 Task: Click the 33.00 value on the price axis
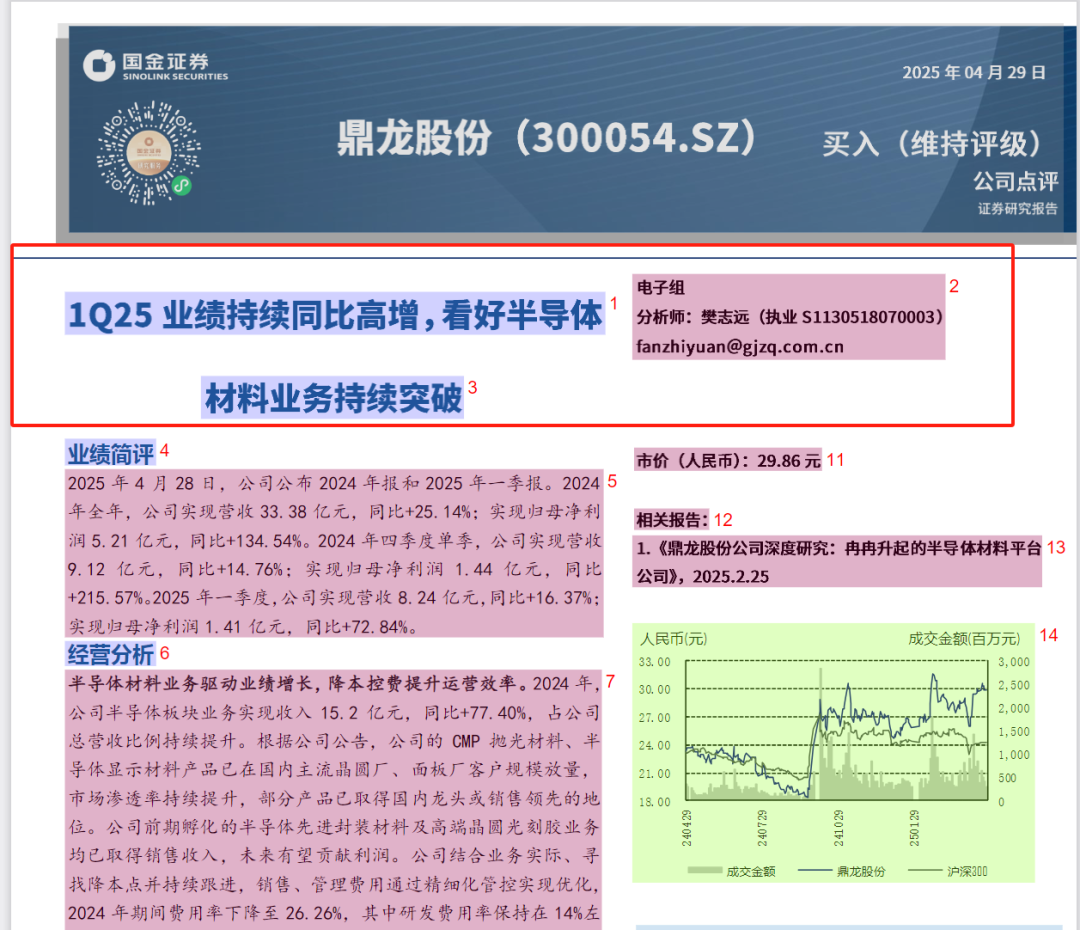[654, 662]
